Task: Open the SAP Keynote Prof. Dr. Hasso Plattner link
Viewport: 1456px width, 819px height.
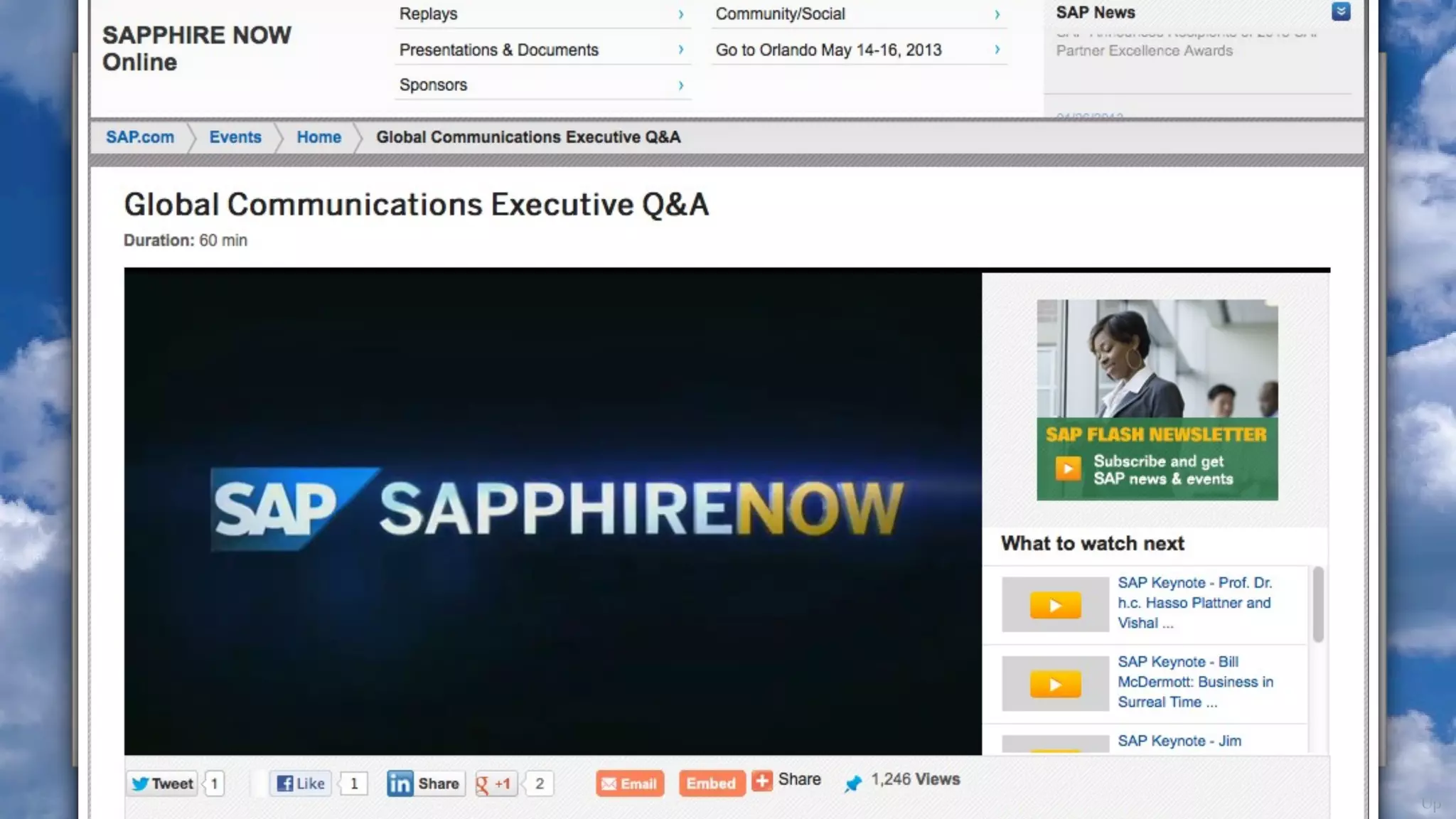Action: (1195, 603)
